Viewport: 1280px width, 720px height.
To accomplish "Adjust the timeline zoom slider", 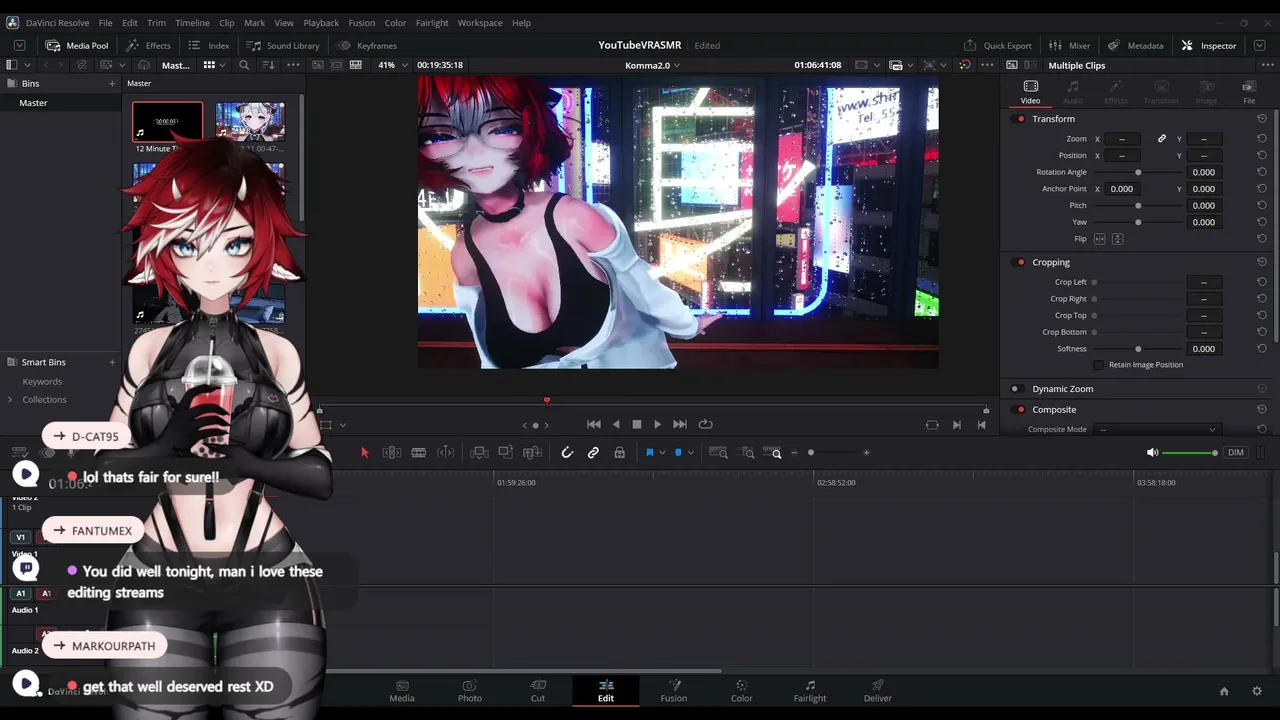I will (811, 453).
